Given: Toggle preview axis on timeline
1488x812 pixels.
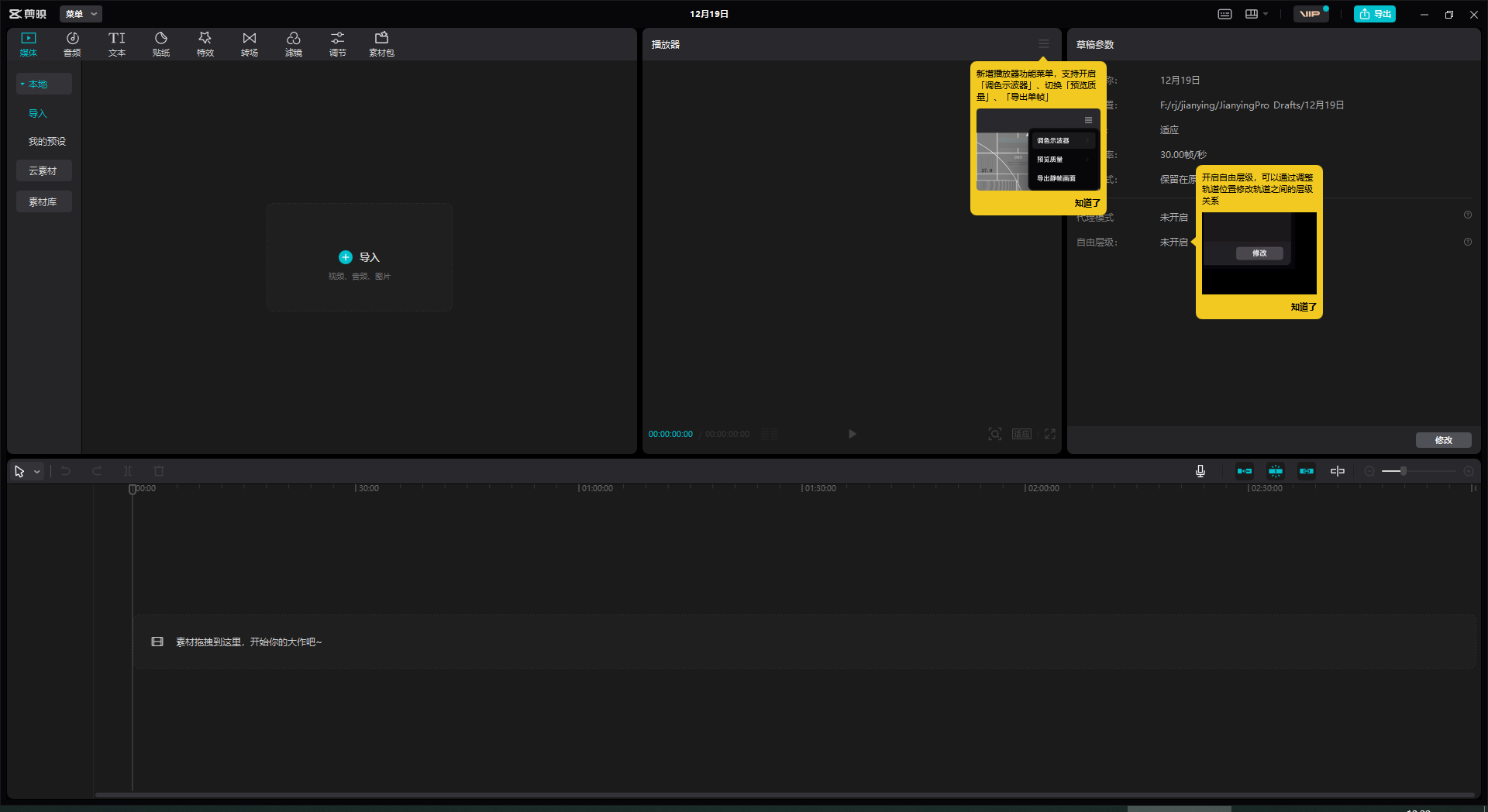Looking at the screenshot, I should point(1338,471).
